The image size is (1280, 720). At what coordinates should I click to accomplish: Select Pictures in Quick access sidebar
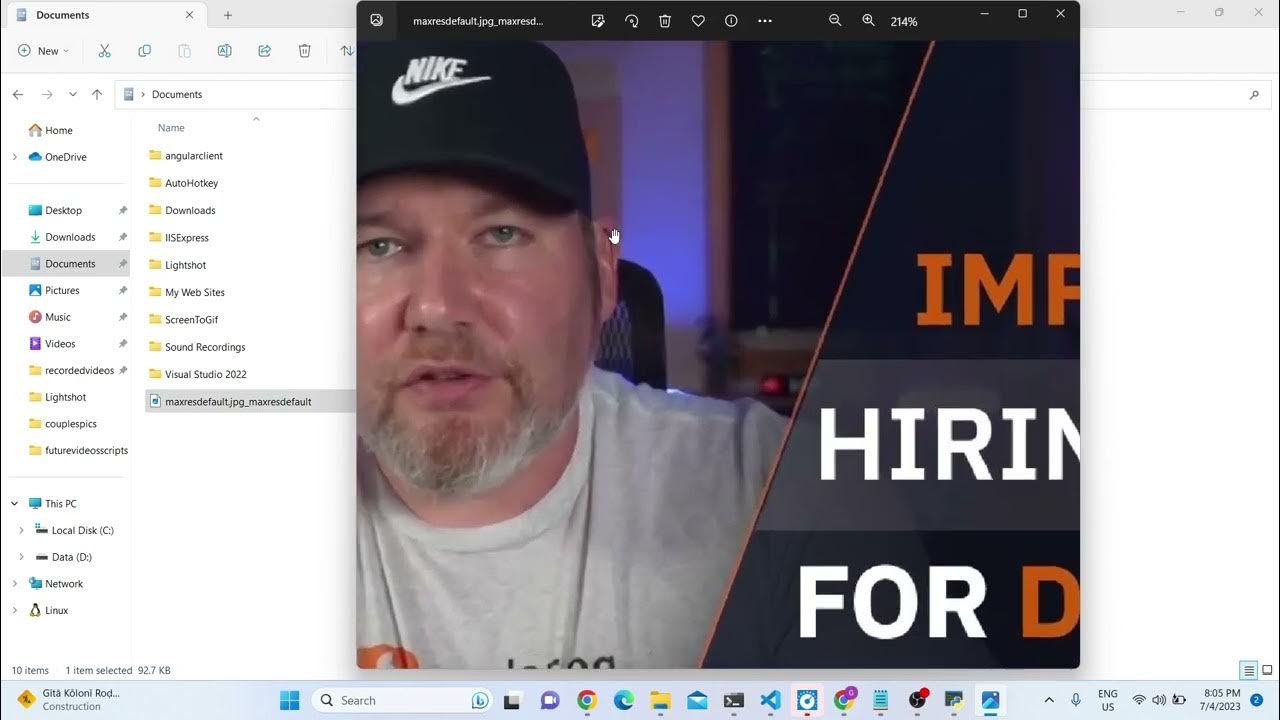click(x=62, y=290)
